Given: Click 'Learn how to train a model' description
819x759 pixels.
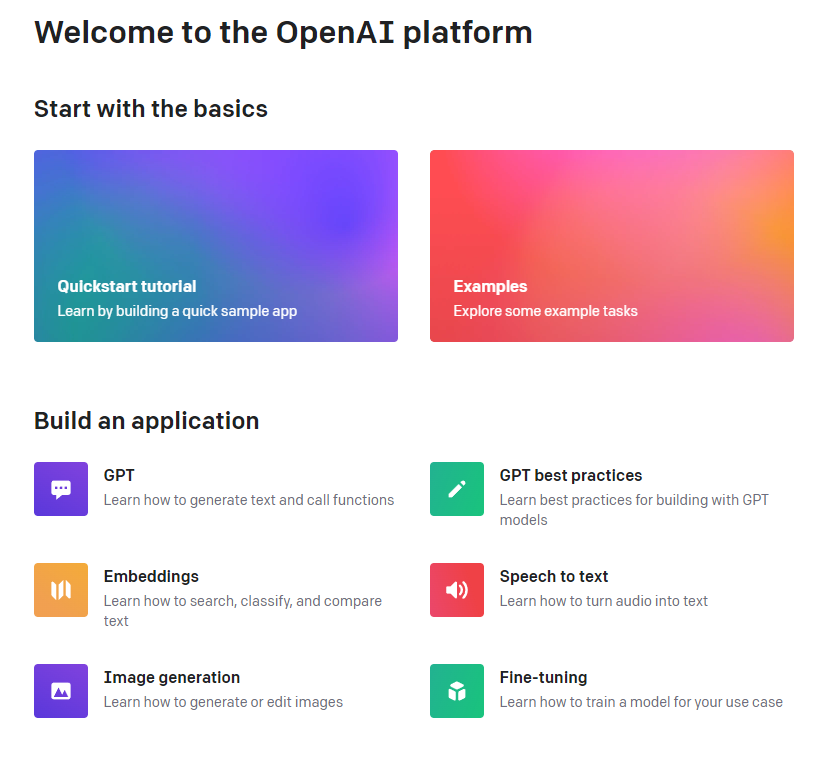Looking at the screenshot, I should point(641,702).
